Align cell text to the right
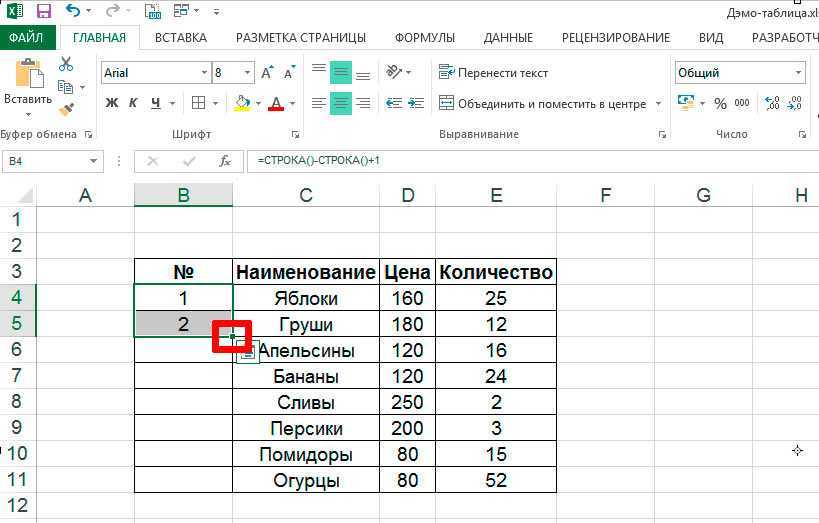Screen dimensions: 819x523 click(x=363, y=103)
